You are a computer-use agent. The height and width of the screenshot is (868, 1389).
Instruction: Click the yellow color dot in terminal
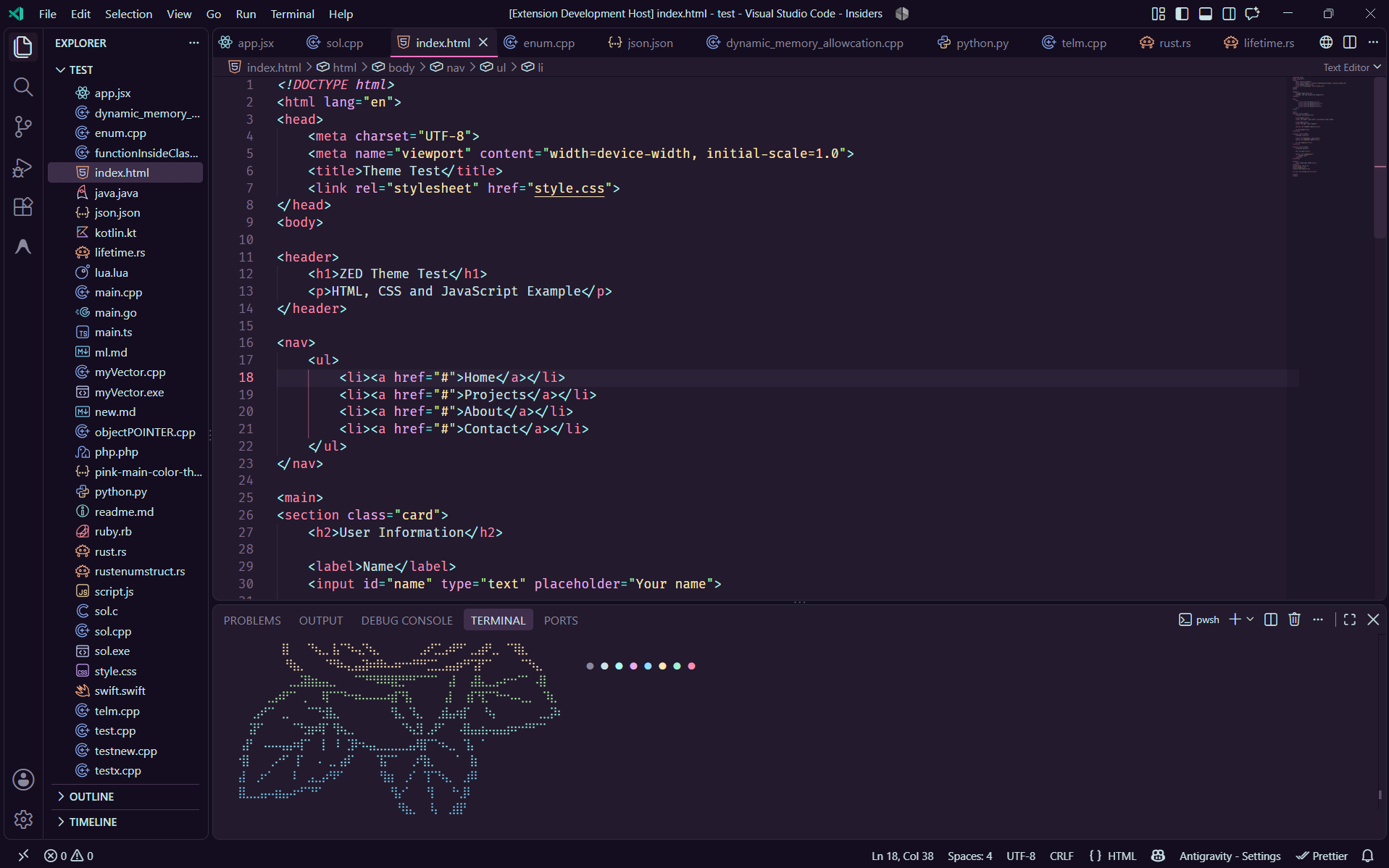(x=662, y=666)
